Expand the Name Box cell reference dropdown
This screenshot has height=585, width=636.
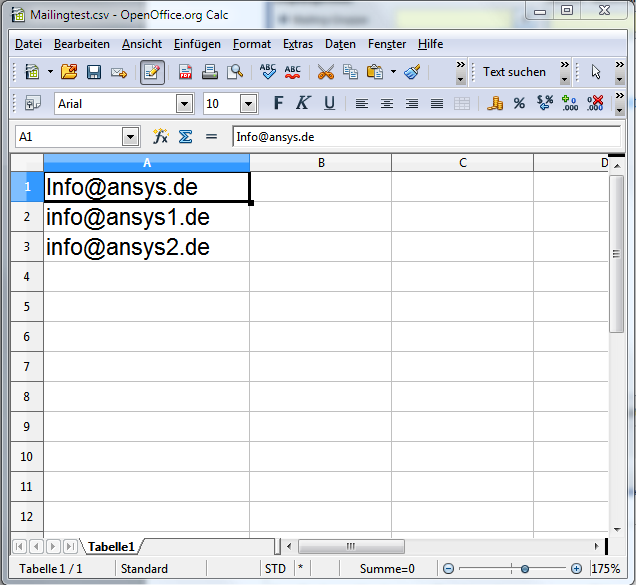130,137
